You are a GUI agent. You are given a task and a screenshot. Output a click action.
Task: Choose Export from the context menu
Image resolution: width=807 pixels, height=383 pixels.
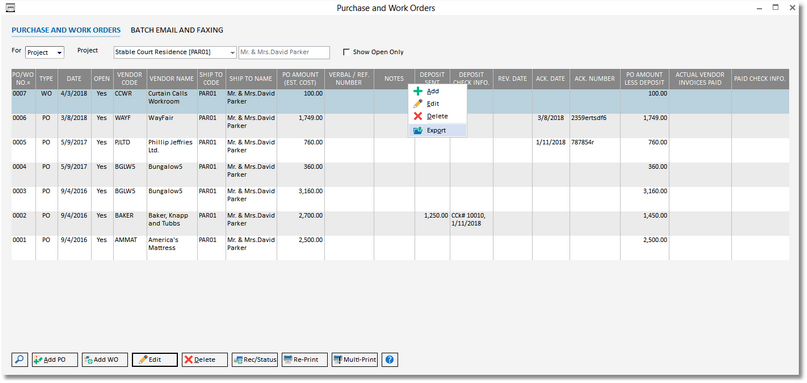point(437,130)
